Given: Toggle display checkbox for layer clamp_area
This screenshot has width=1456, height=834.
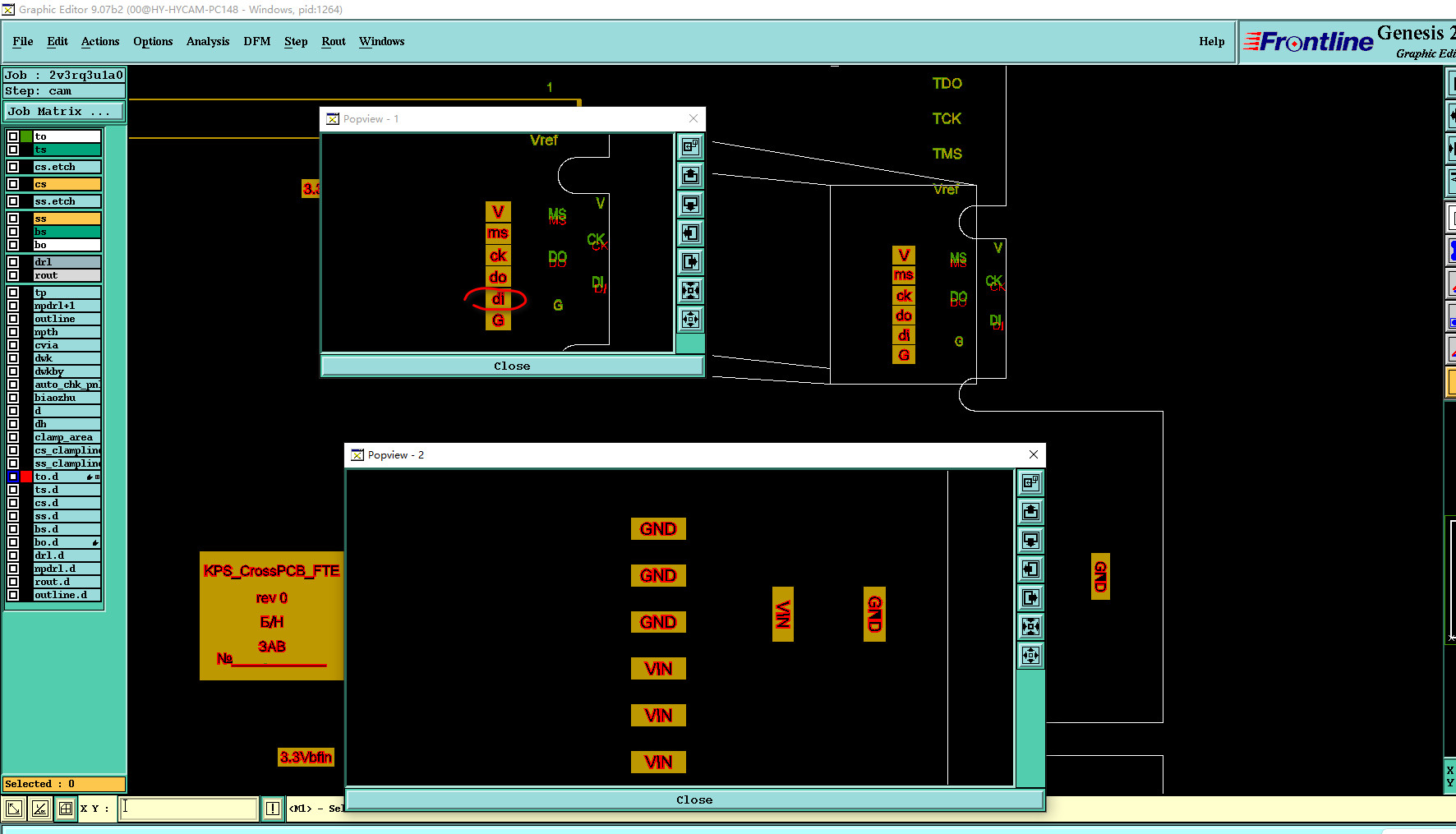Looking at the screenshot, I should (x=13, y=437).
